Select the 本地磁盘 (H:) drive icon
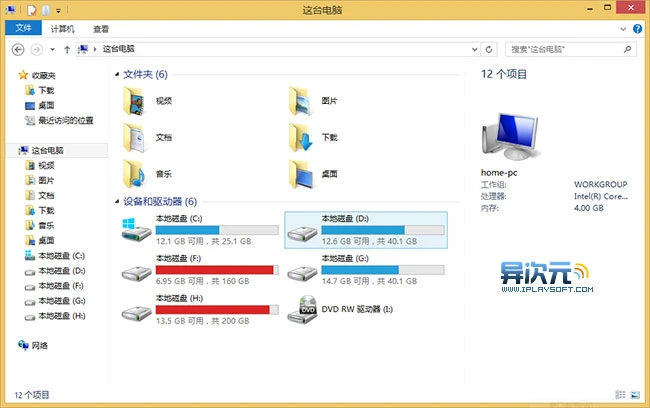This screenshot has height=408, width=650. click(136, 313)
